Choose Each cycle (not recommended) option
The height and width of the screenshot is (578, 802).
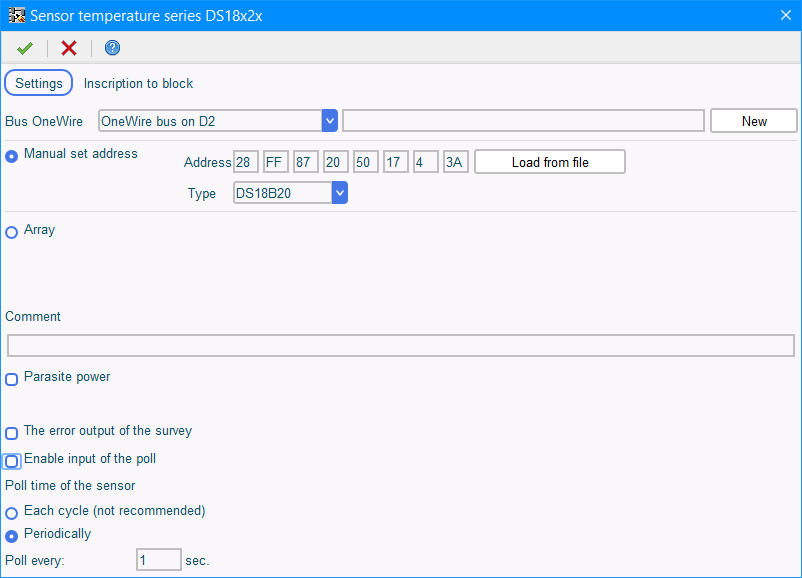12,513
